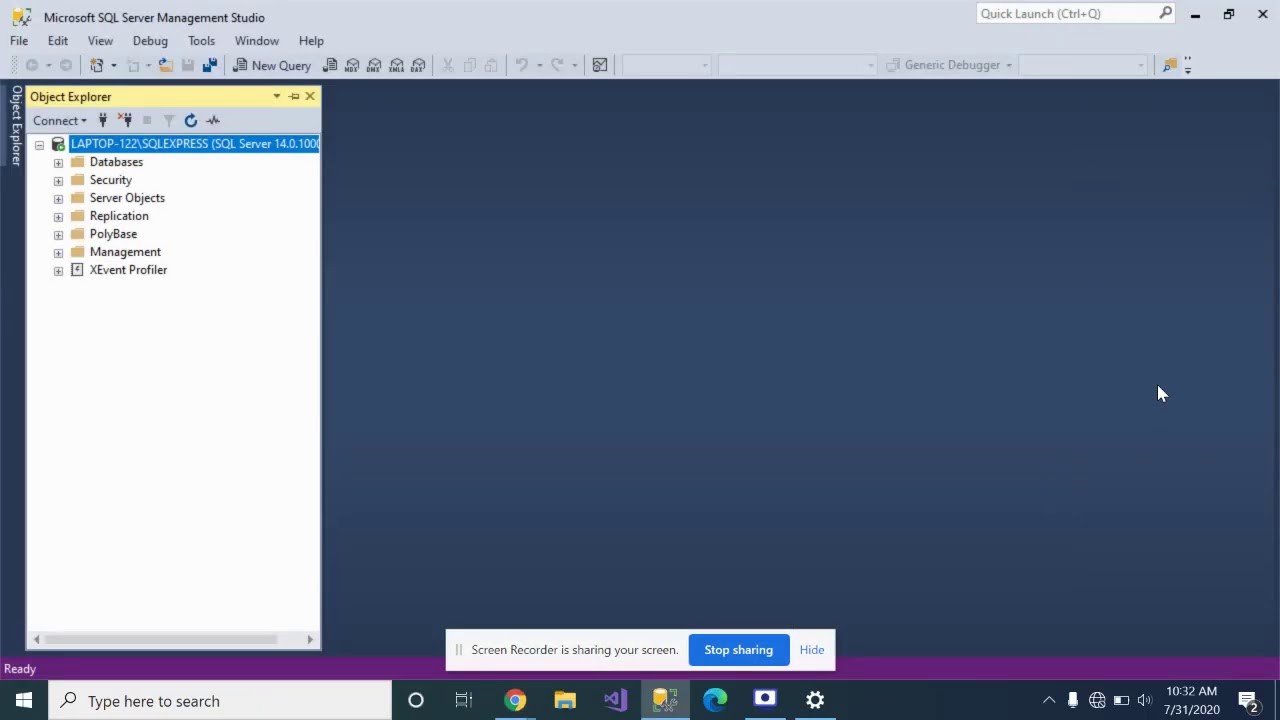This screenshot has width=1280, height=720.
Task: Select the Server Objects tree label
Action: coord(127,198)
